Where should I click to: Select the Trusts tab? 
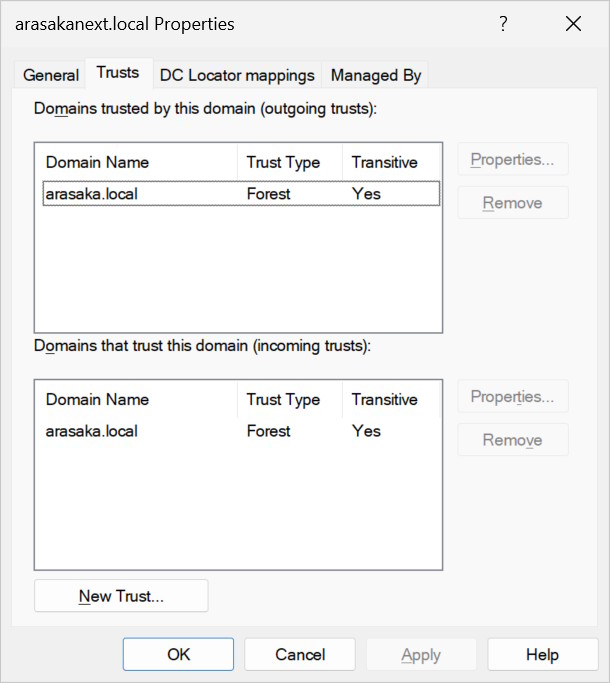pos(118,73)
